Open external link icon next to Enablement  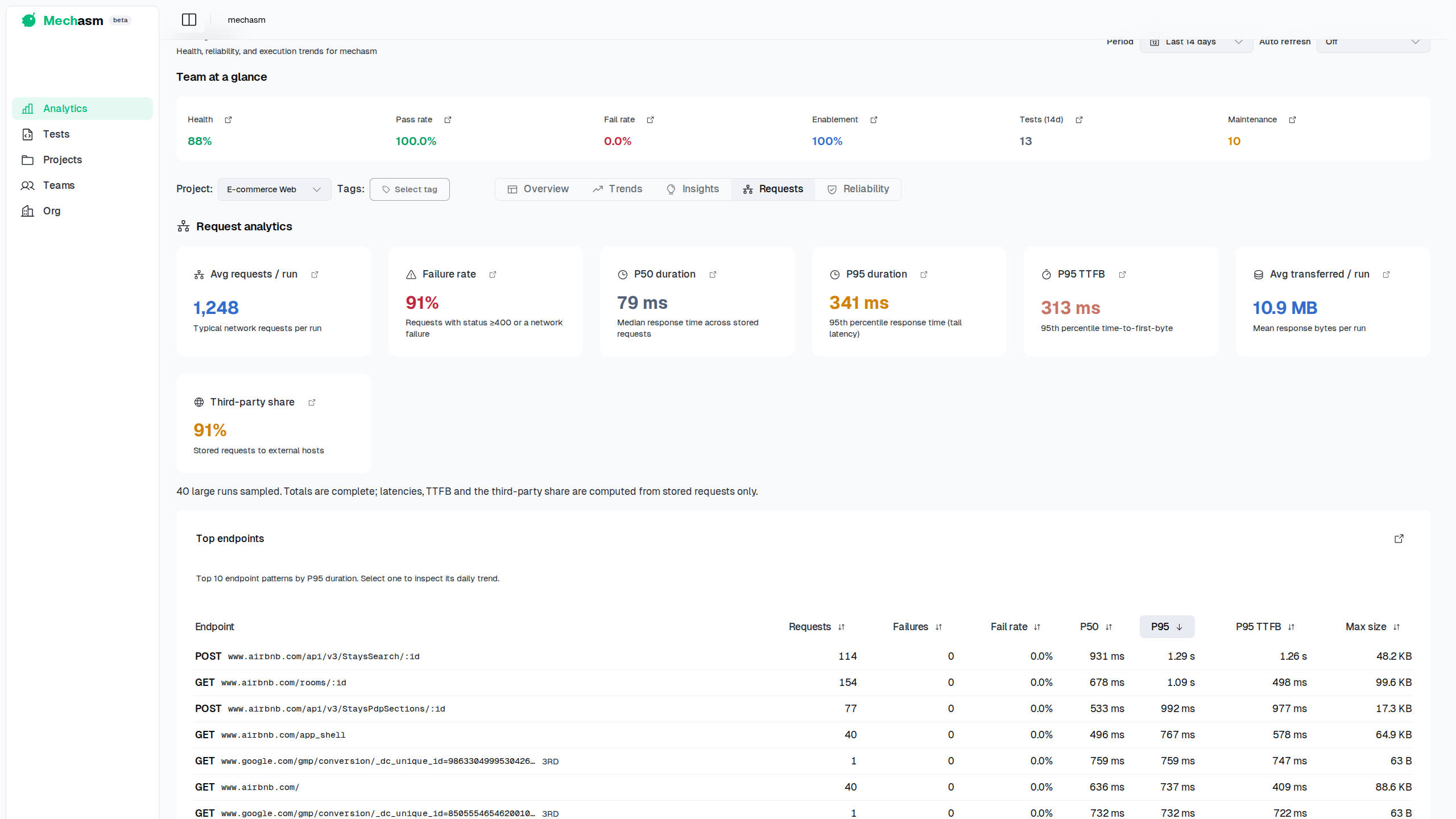pyautogui.click(x=874, y=119)
